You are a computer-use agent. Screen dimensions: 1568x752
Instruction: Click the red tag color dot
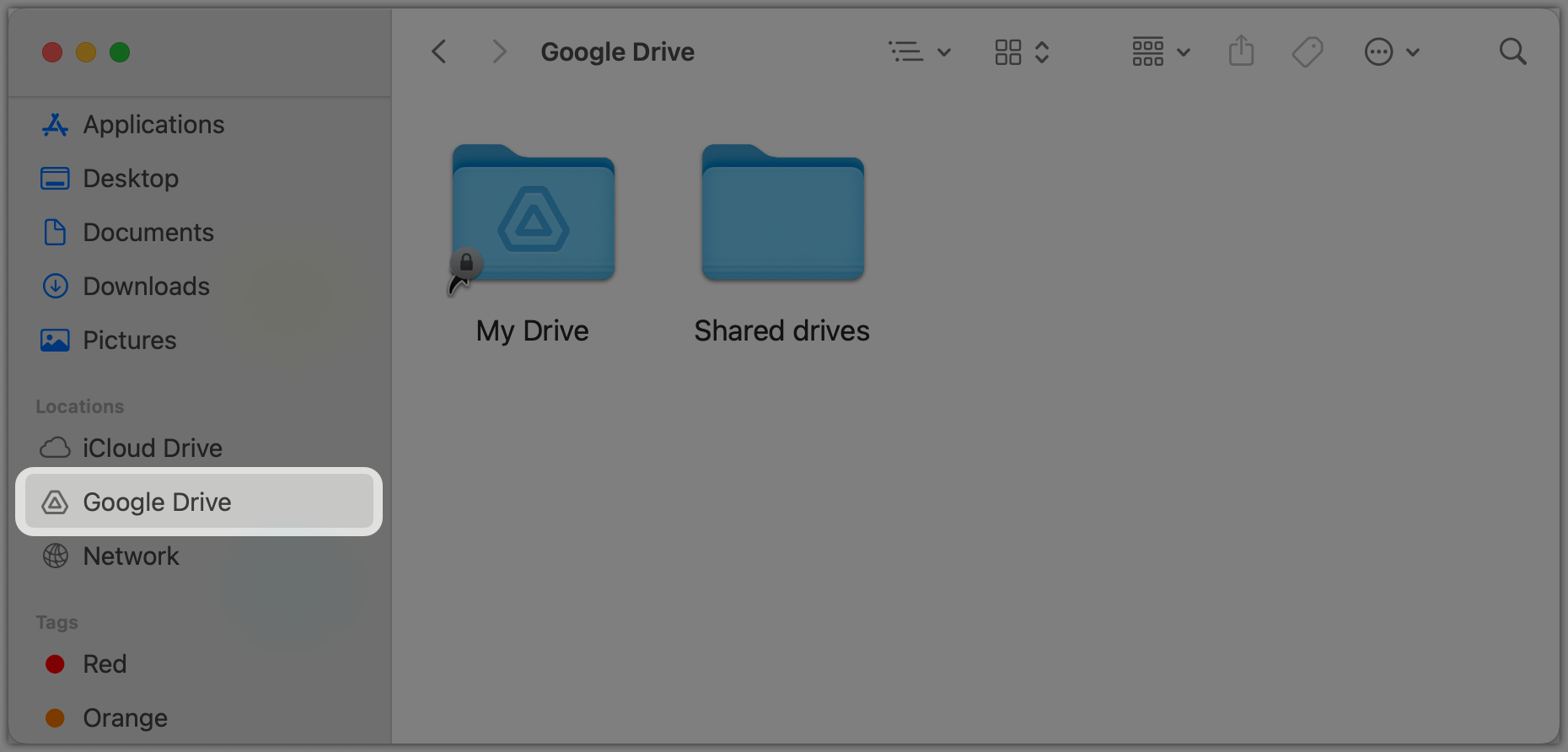pyautogui.click(x=55, y=664)
